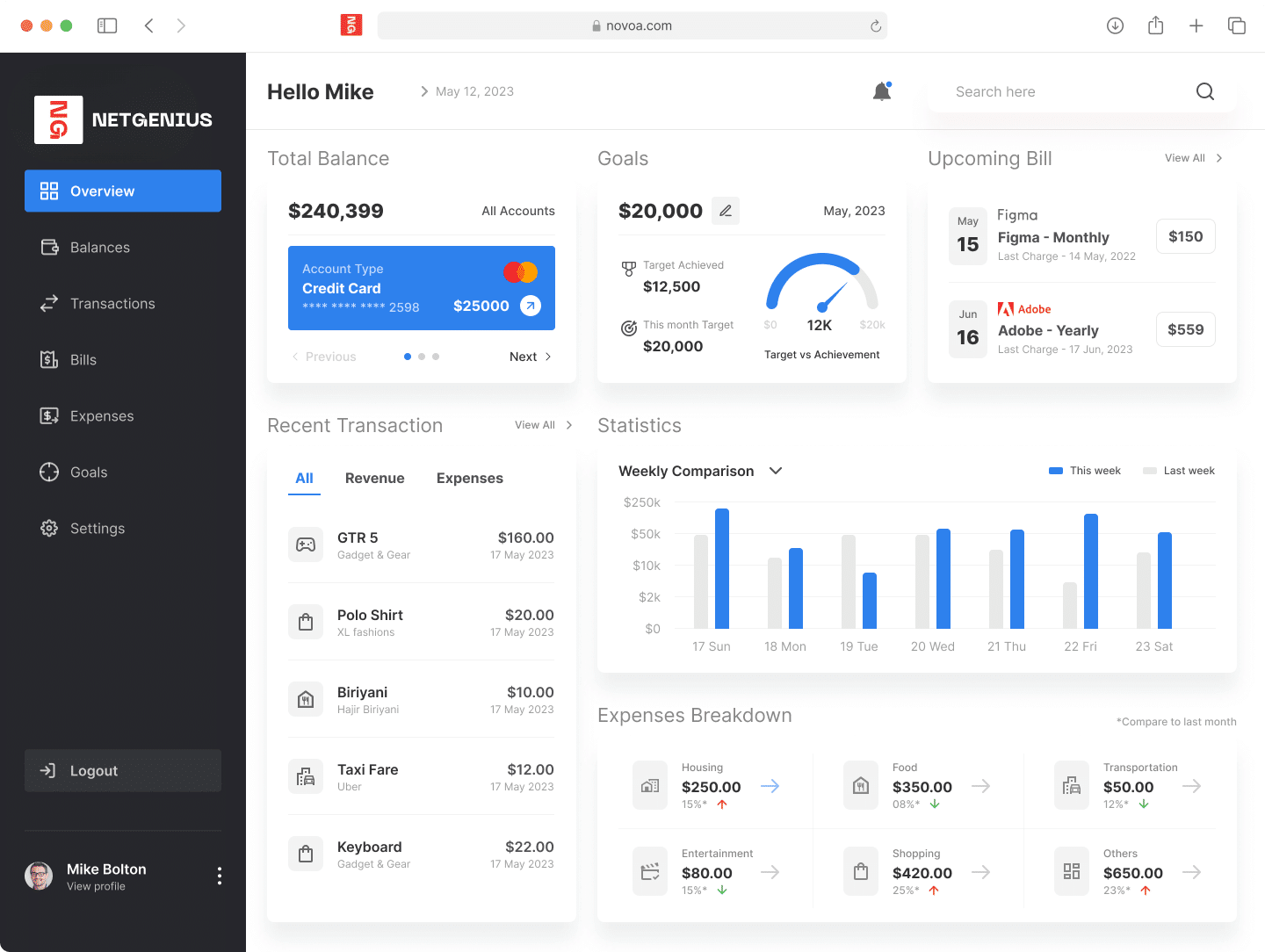Open Transactions in the sidebar
Viewport: 1265px width, 952px height.
pyautogui.click(x=112, y=304)
